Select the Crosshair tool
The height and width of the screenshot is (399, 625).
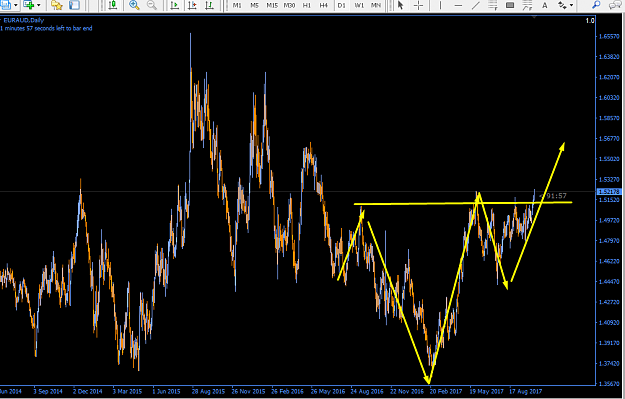[418, 5]
